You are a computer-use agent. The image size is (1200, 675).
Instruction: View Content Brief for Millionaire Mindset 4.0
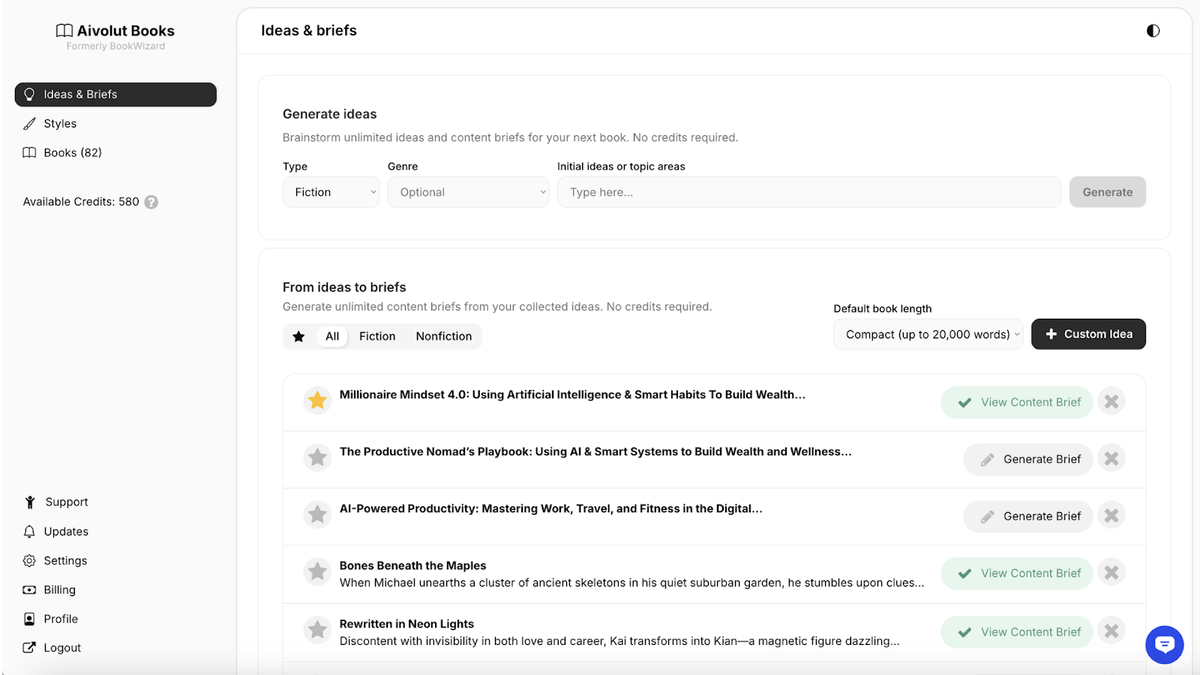tap(1017, 402)
